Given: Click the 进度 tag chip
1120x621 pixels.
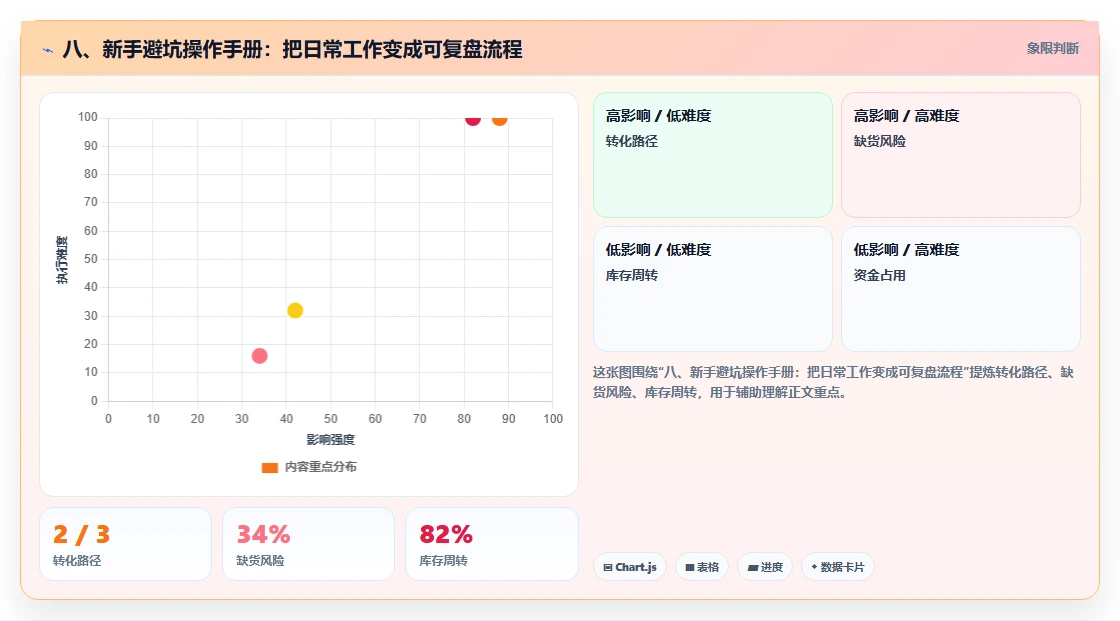Looking at the screenshot, I should 765,567.
